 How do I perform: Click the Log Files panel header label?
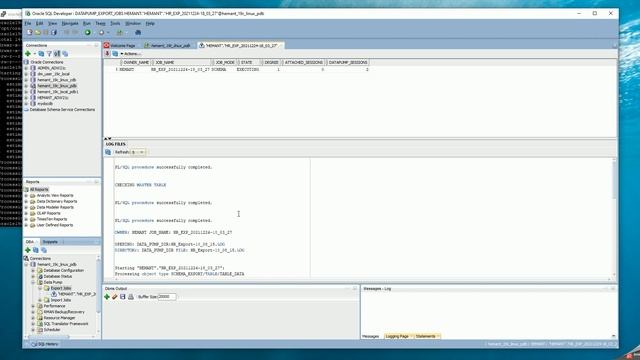[116, 144]
